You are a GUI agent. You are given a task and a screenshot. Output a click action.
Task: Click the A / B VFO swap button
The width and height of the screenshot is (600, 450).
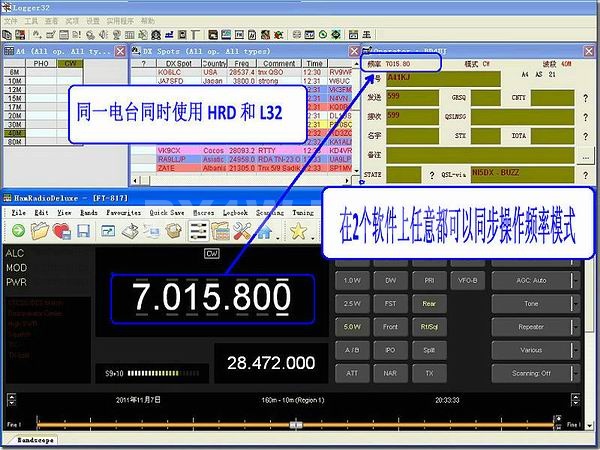click(352, 350)
